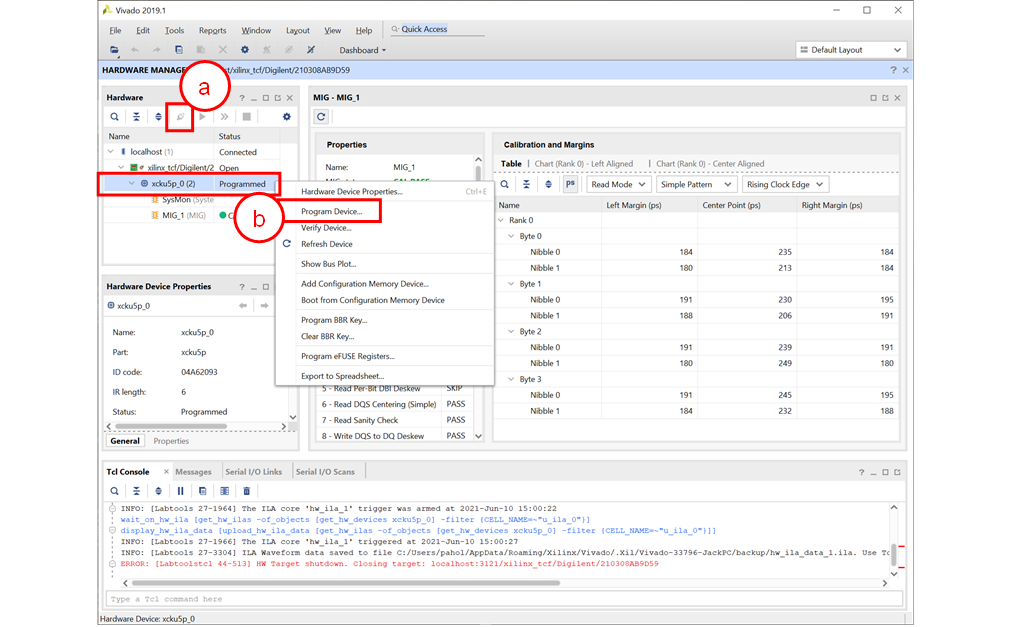Open the Dashboard dropdown
The height and width of the screenshot is (627, 1015).
[362, 50]
